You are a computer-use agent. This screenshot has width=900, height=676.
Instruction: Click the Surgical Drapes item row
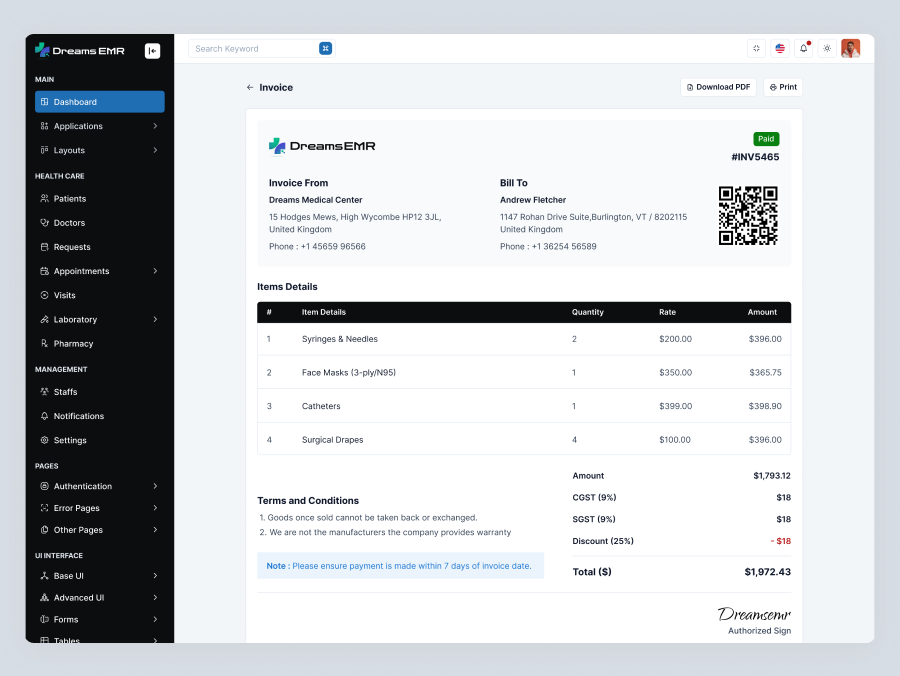click(x=524, y=440)
